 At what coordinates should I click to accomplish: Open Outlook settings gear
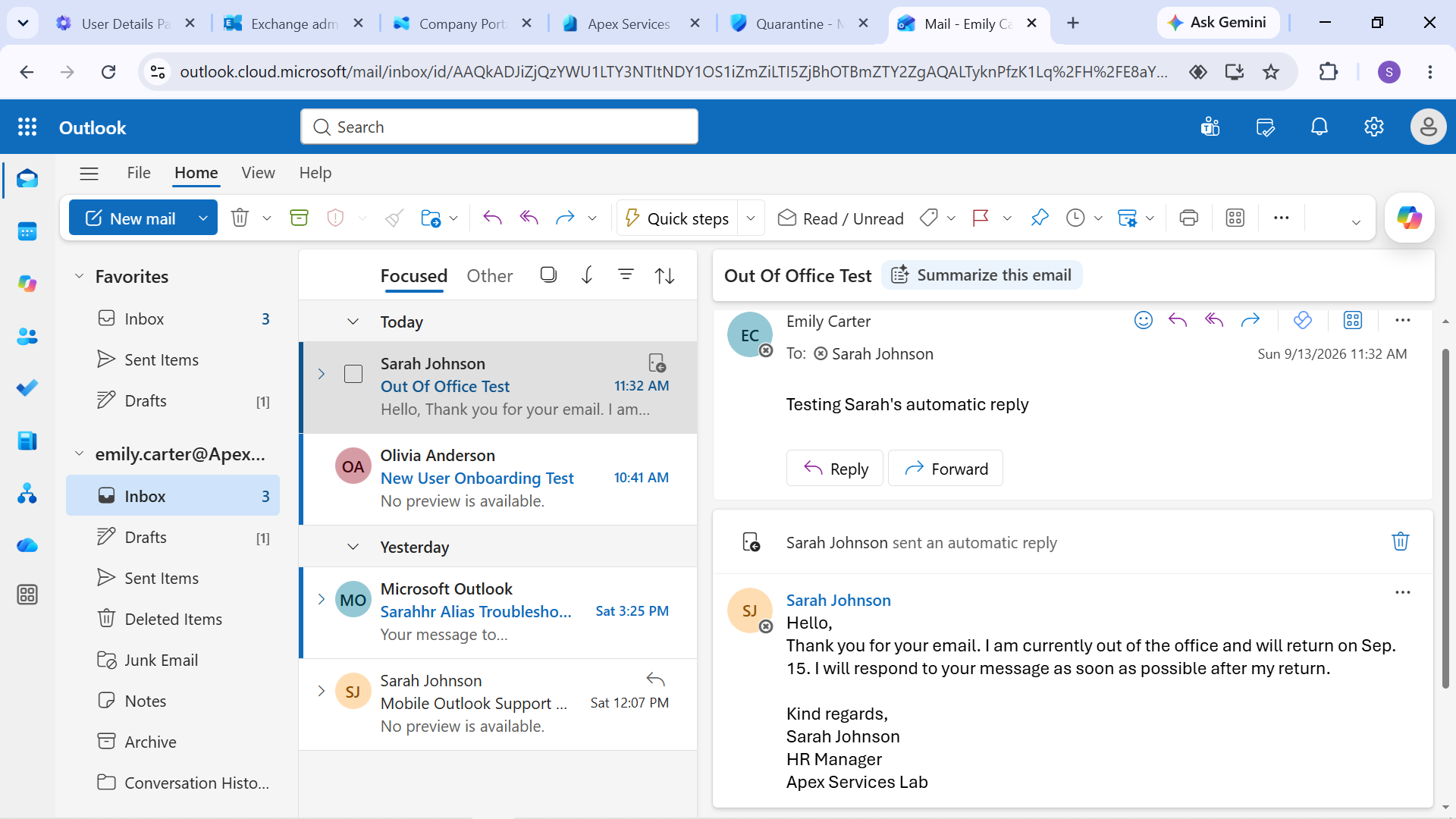tap(1374, 127)
